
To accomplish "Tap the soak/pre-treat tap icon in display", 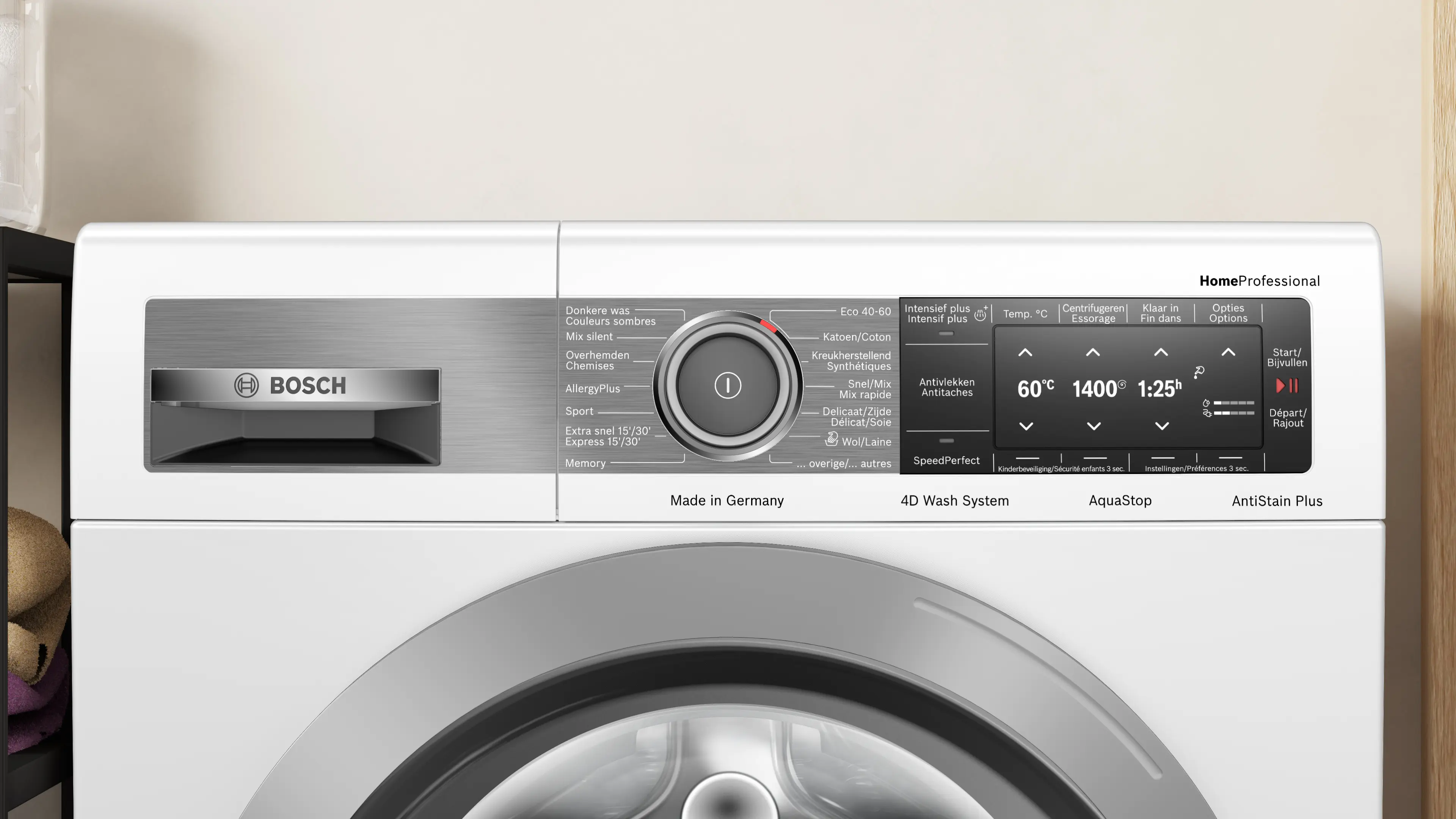I will (x=1199, y=372).
